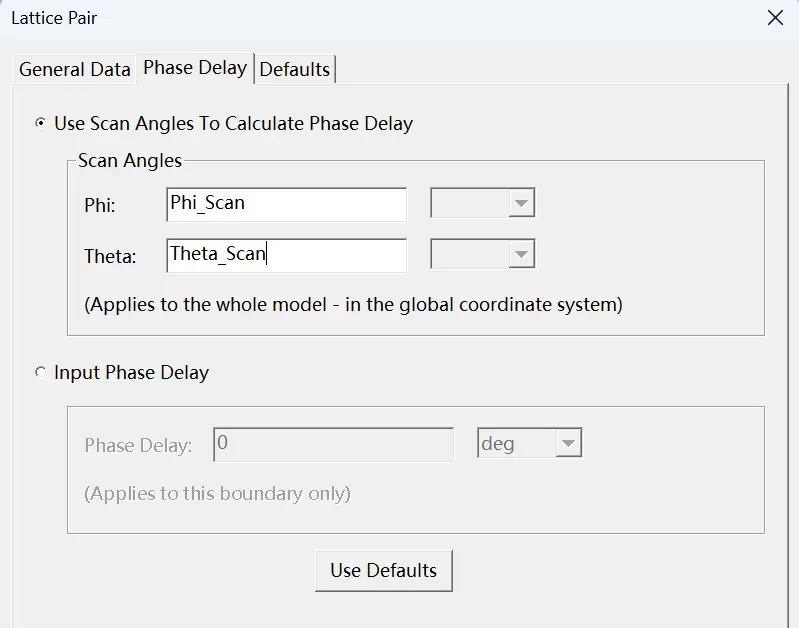Image resolution: width=799 pixels, height=628 pixels.
Task: Expand the Phi unit dropdown
Action: point(483,203)
